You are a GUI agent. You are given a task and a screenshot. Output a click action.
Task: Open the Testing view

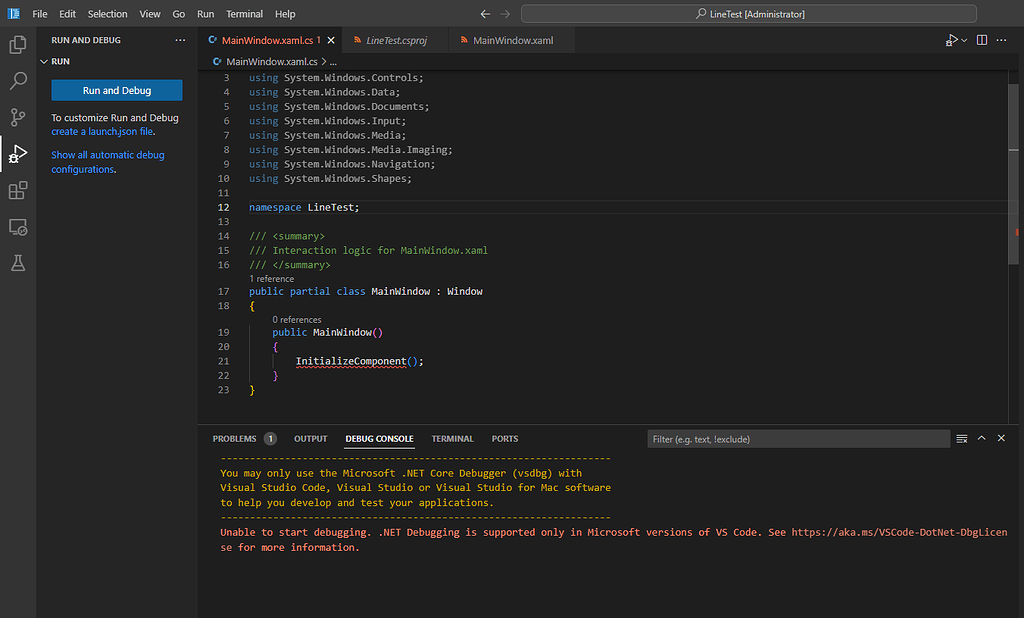(x=17, y=264)
